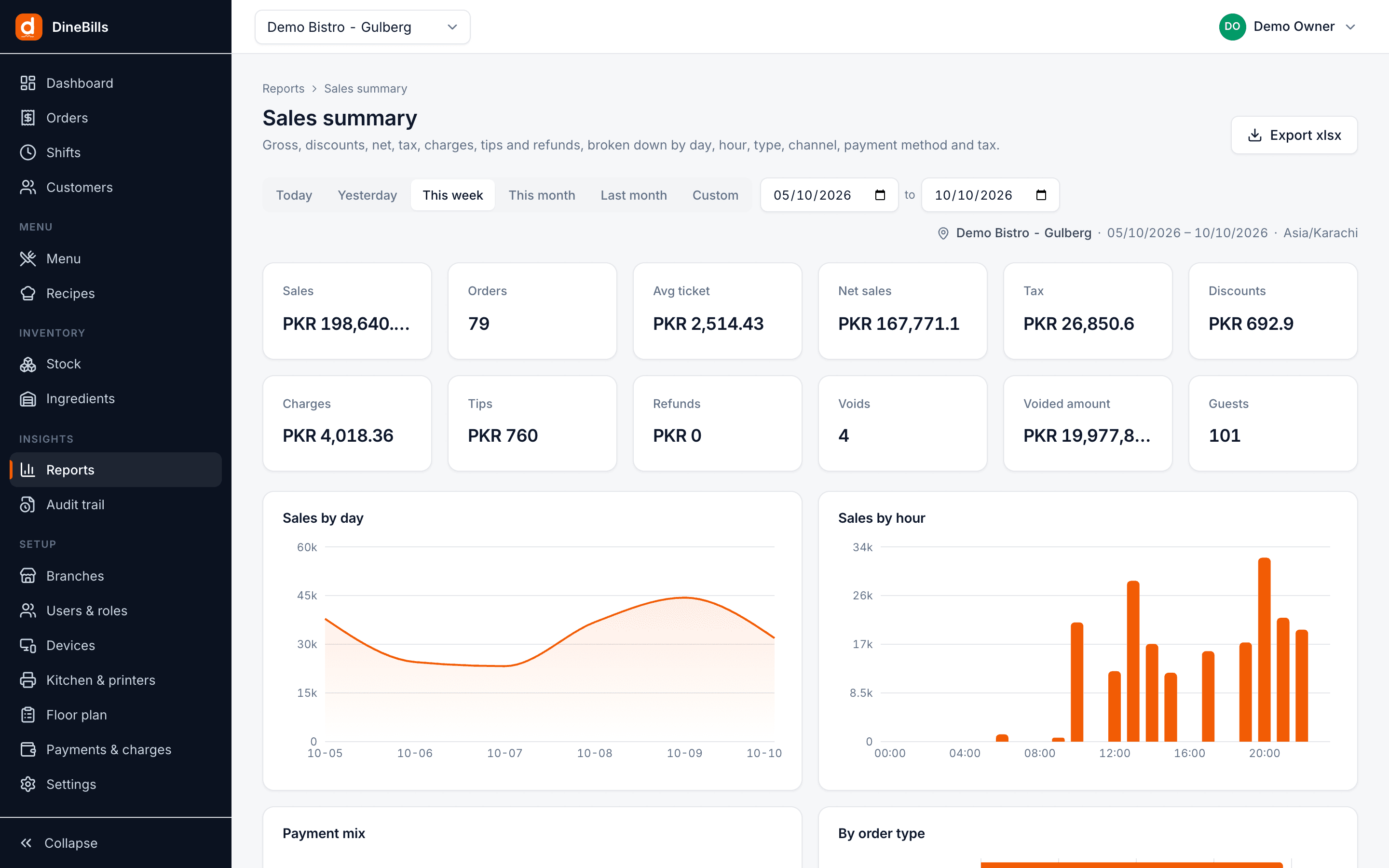Click the tallest 20:00 bar in Sales by hour
1389x868 pixels.
coord(1264,649)
